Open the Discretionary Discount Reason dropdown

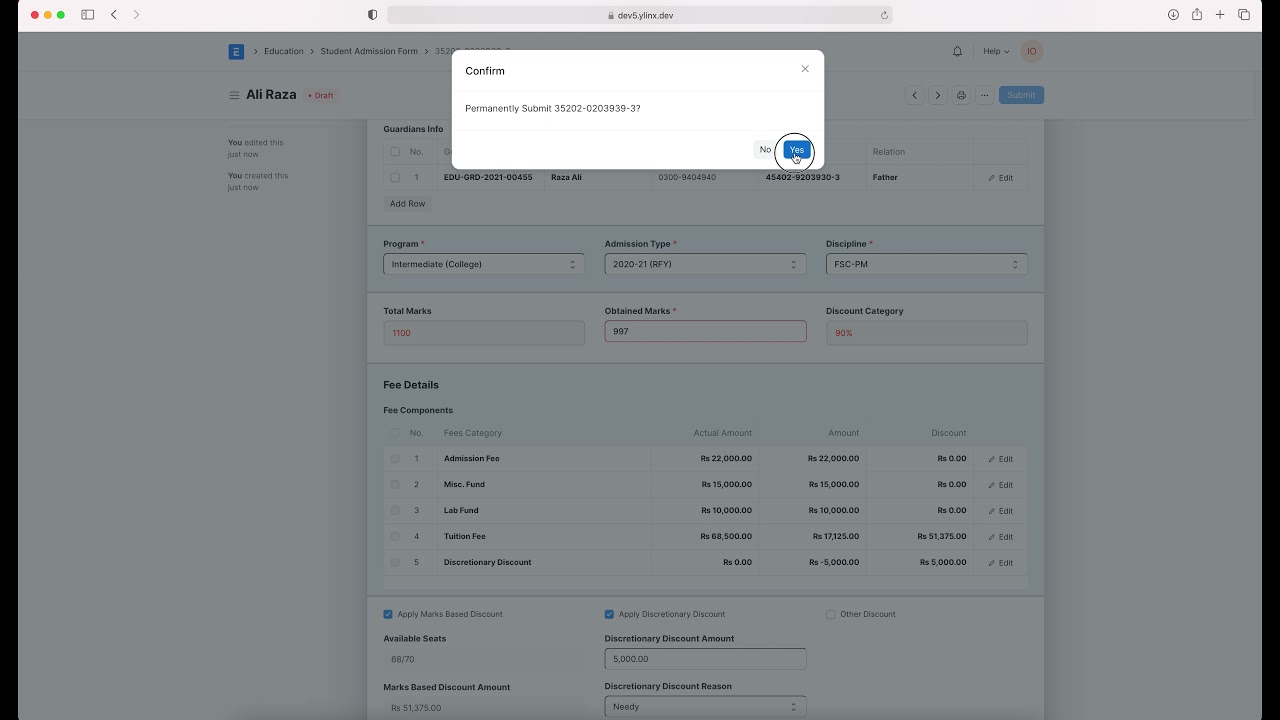(705, 707)
